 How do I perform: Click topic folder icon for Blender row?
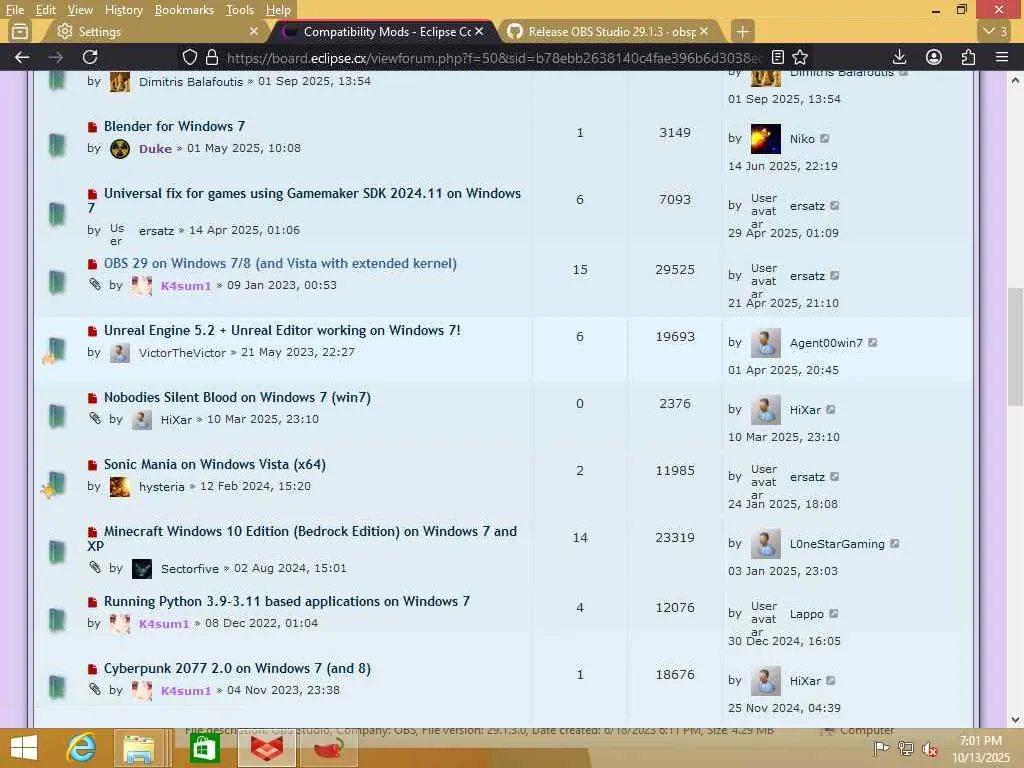(x=57, y=145)
